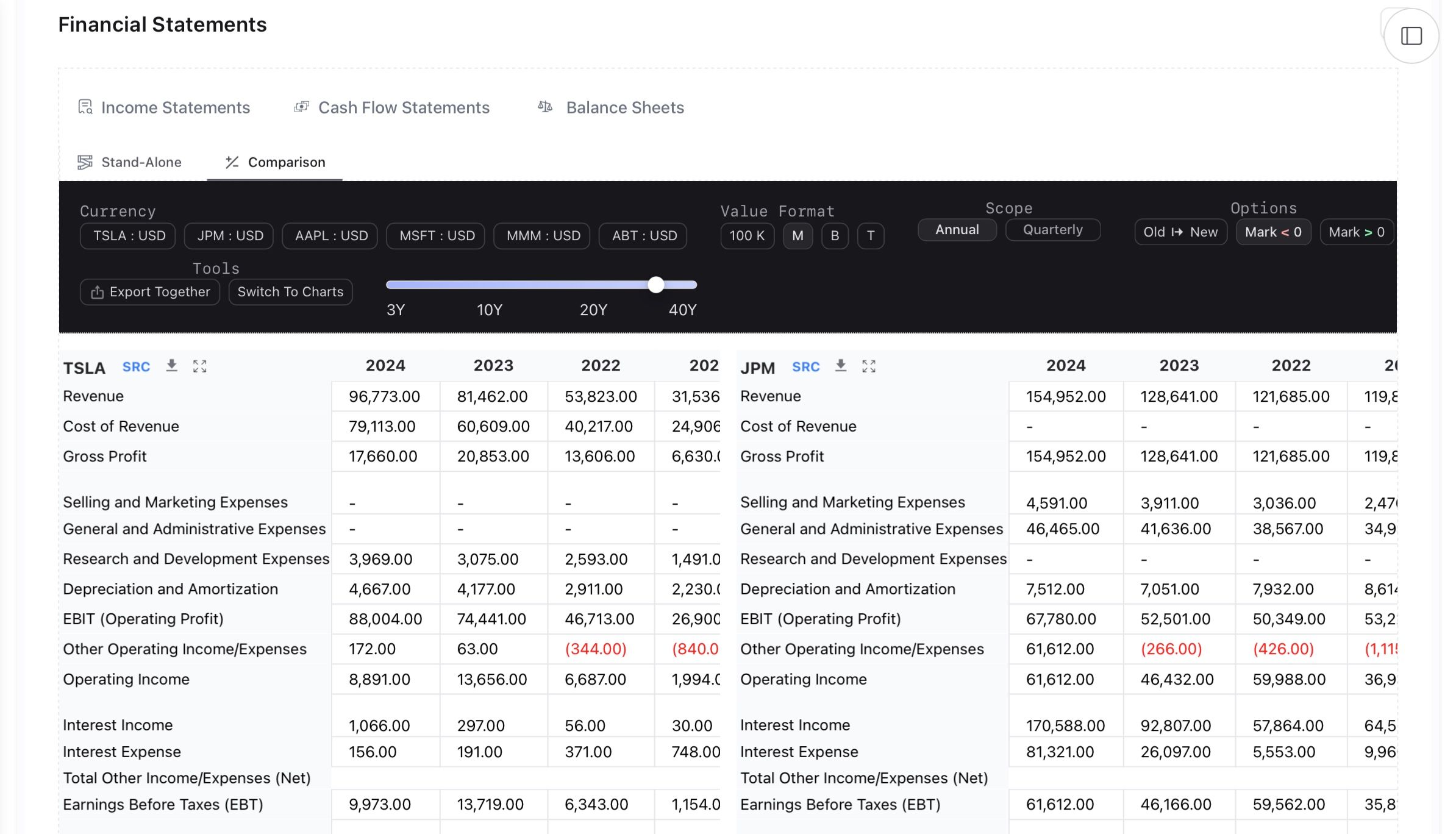Open AAPL : USD currency selector
This screenshot has width=1456, height=834.
(330, 236)
